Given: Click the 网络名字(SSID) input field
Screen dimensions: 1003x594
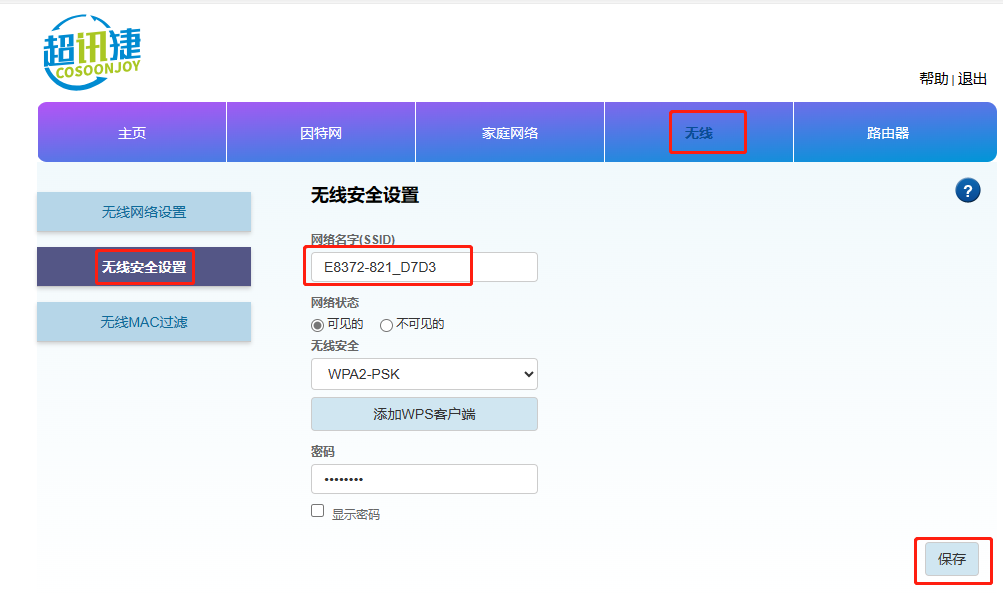Looking at the screenshot, I should point(424,267).
